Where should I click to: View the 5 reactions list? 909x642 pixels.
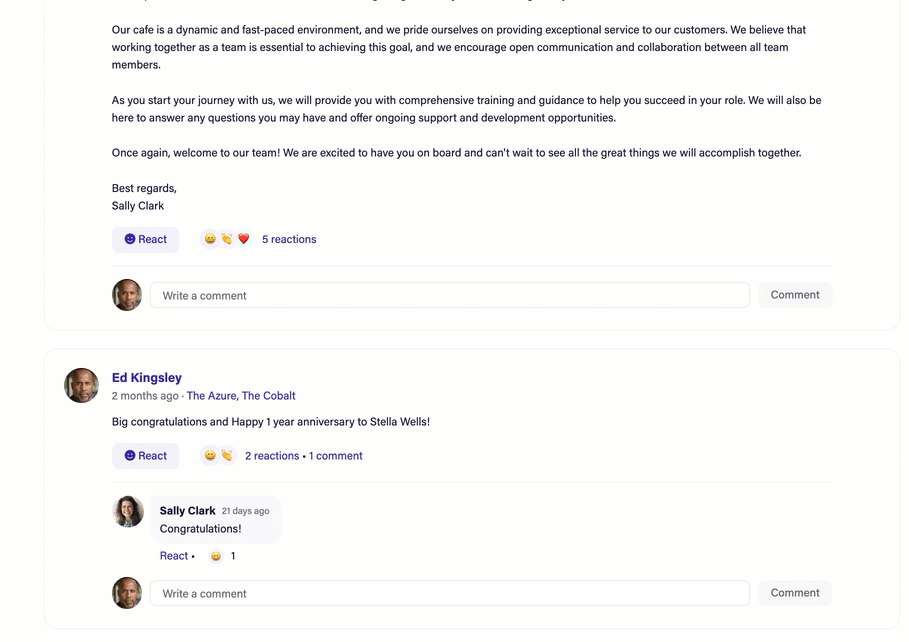click(289, 239)
